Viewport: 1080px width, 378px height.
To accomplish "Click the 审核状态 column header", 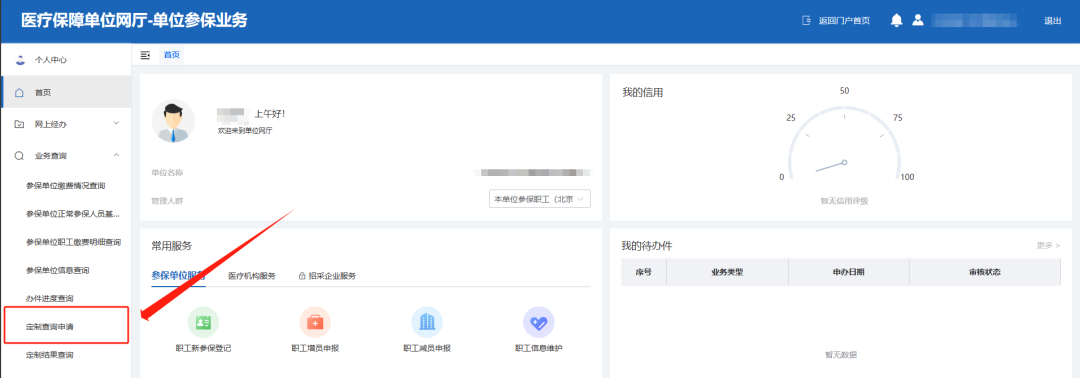I will point(985,272).
